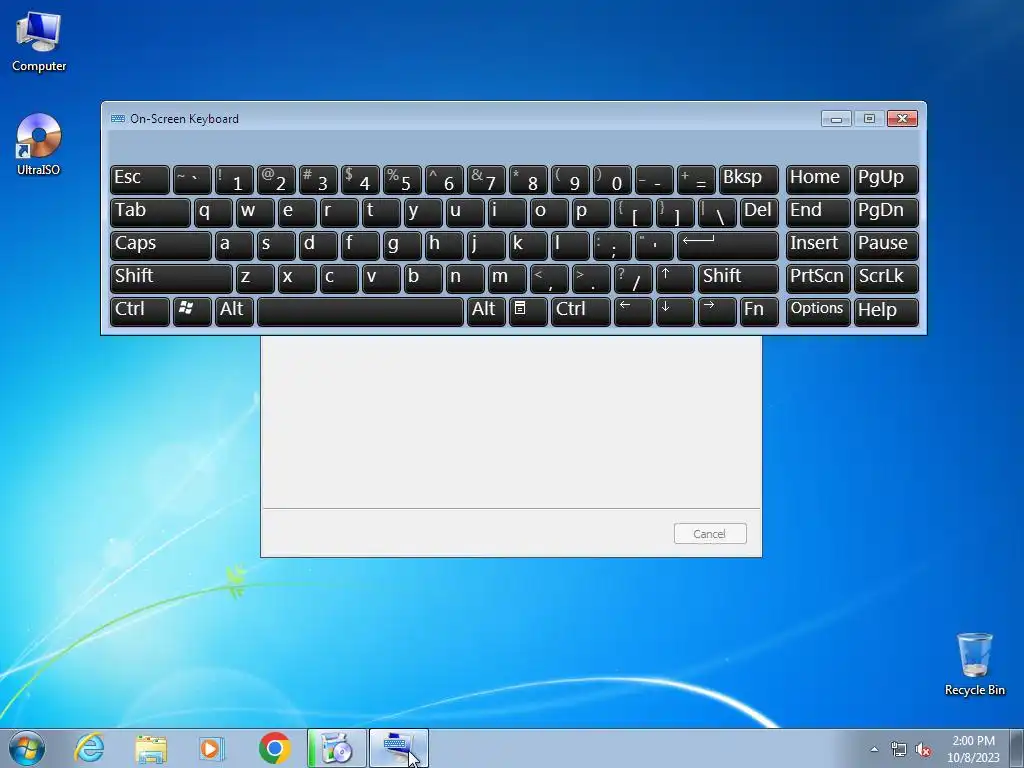
Task: Open keyboard Options
Action: coord(818,311)
